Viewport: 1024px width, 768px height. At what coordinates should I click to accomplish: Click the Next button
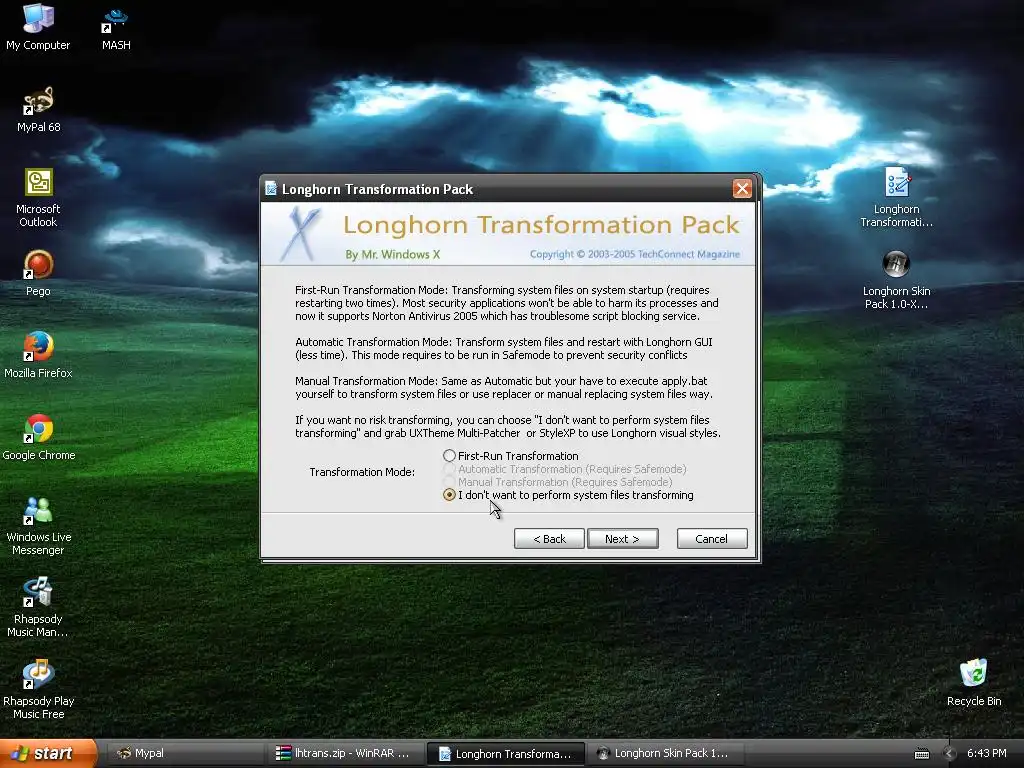click(x=622, y=539)
